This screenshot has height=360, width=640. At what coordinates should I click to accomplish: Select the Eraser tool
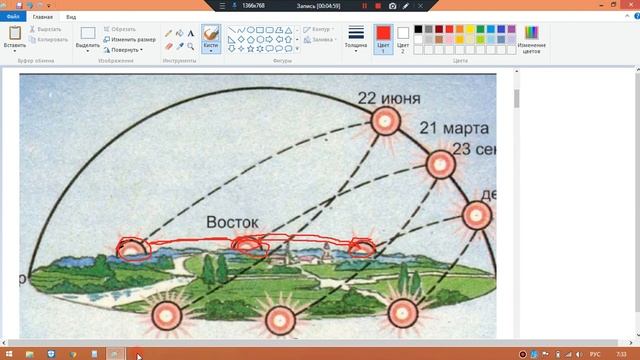(168, 46)
